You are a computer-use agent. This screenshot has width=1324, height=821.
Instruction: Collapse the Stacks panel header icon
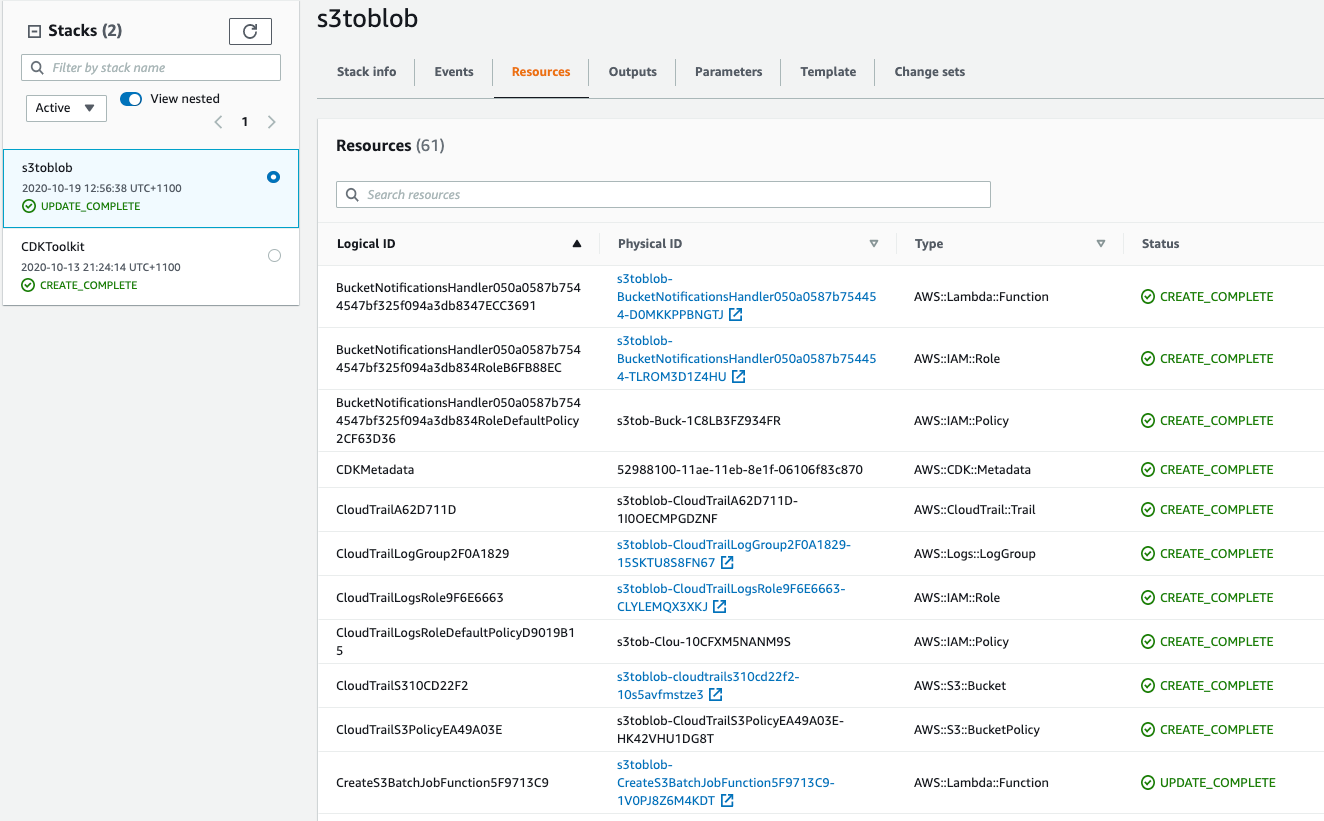(34, 31)
